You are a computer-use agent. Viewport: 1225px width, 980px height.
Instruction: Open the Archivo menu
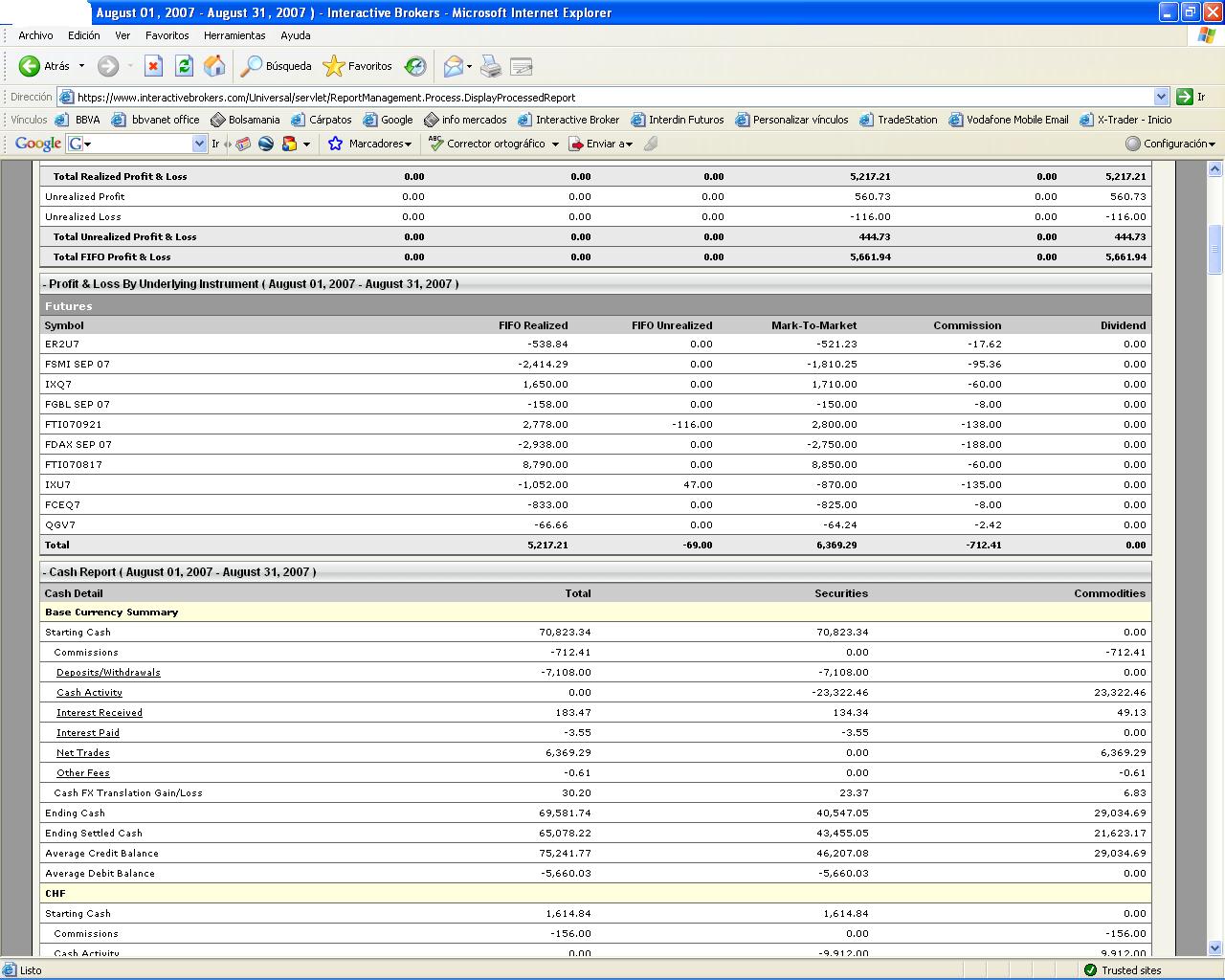(x=35, y=35)
